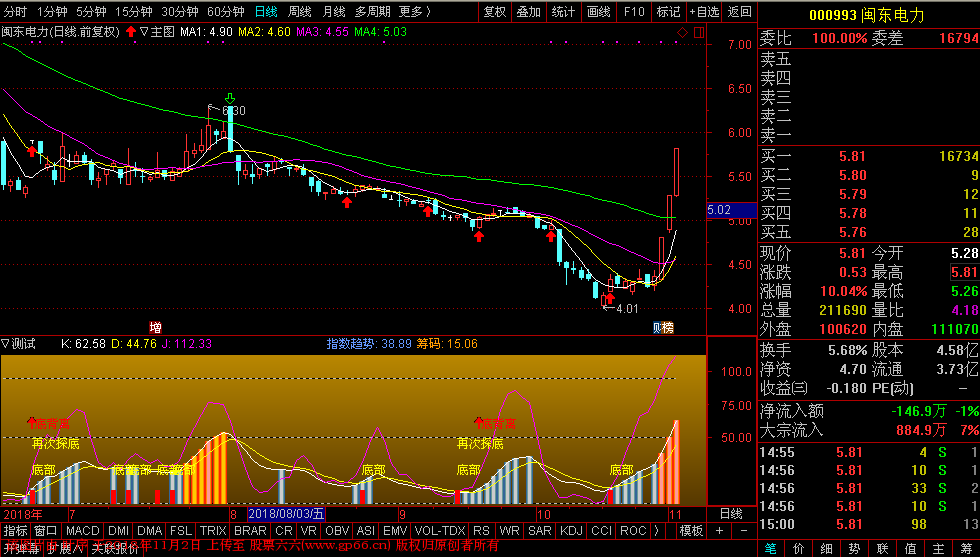Click the 复权 adjustment button
This screenshot has height=557, width=980.
(x=494, y=12)
